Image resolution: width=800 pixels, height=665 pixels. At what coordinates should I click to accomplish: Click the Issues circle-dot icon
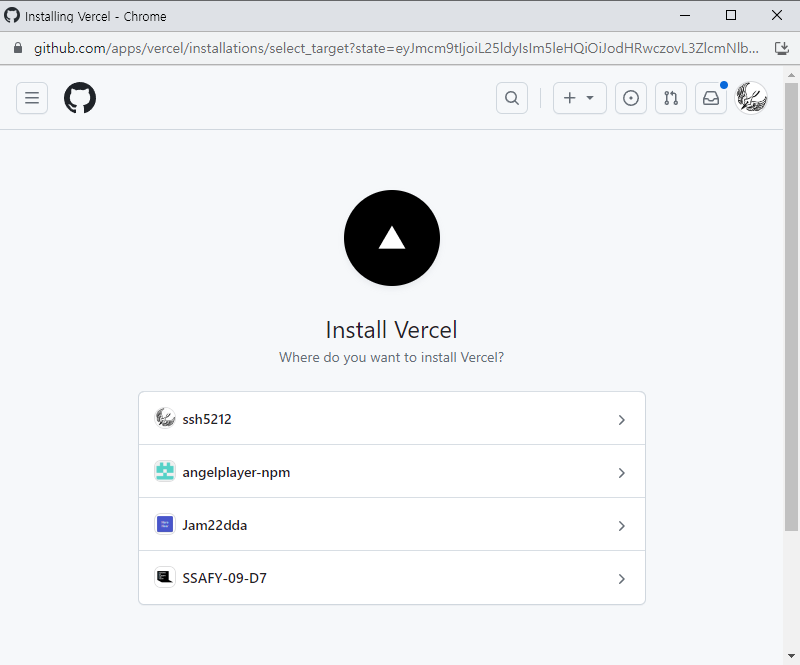[x=630, y=97]
